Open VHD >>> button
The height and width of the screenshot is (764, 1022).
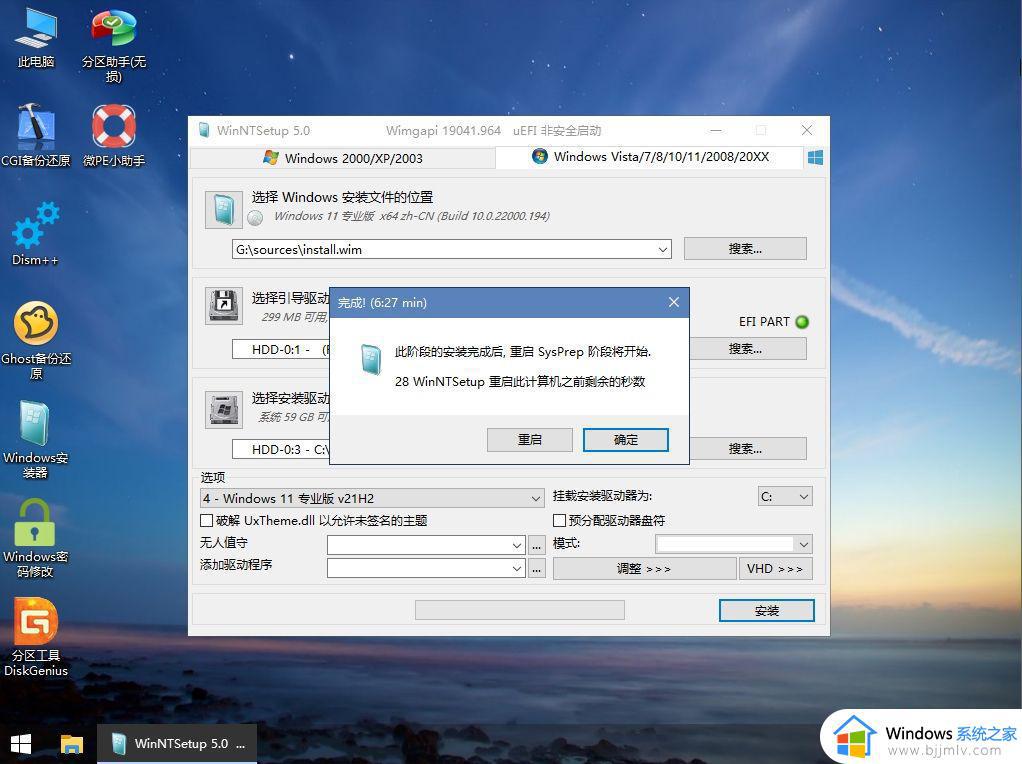pos(775,568)
